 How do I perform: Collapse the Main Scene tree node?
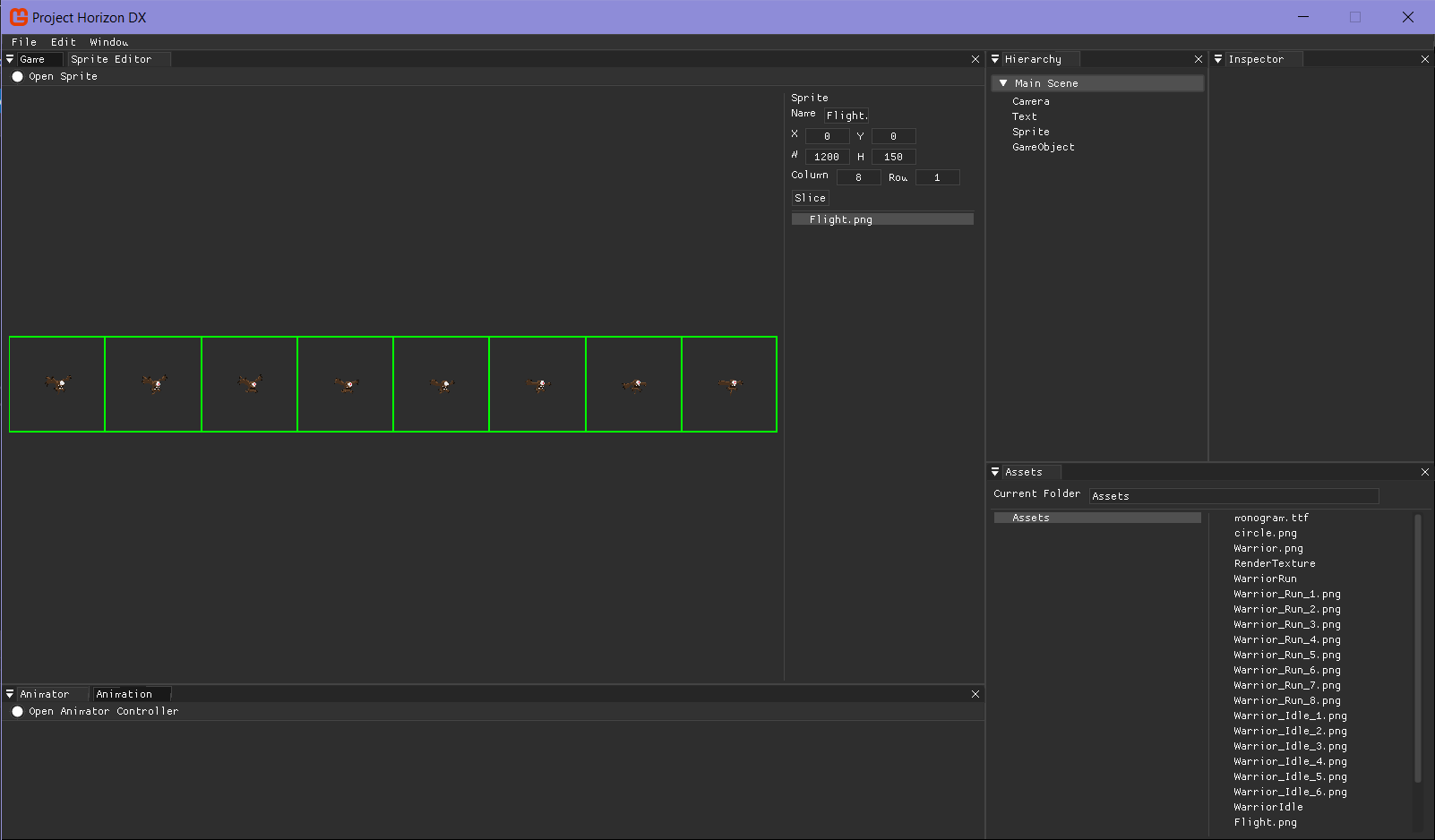pyautogui.click(x=1002, y=82)
